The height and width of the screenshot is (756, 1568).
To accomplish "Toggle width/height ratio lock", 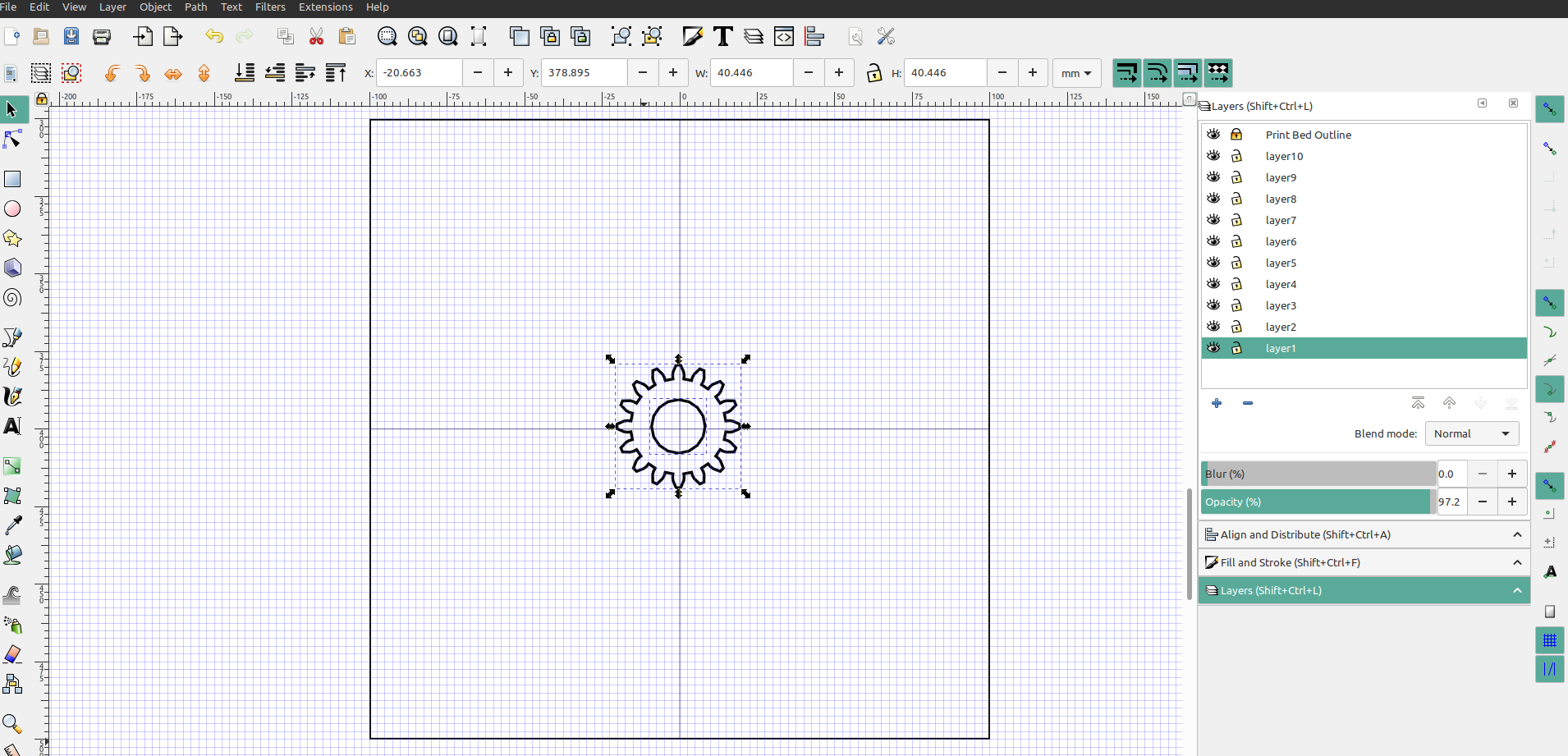I will (873, 73).
